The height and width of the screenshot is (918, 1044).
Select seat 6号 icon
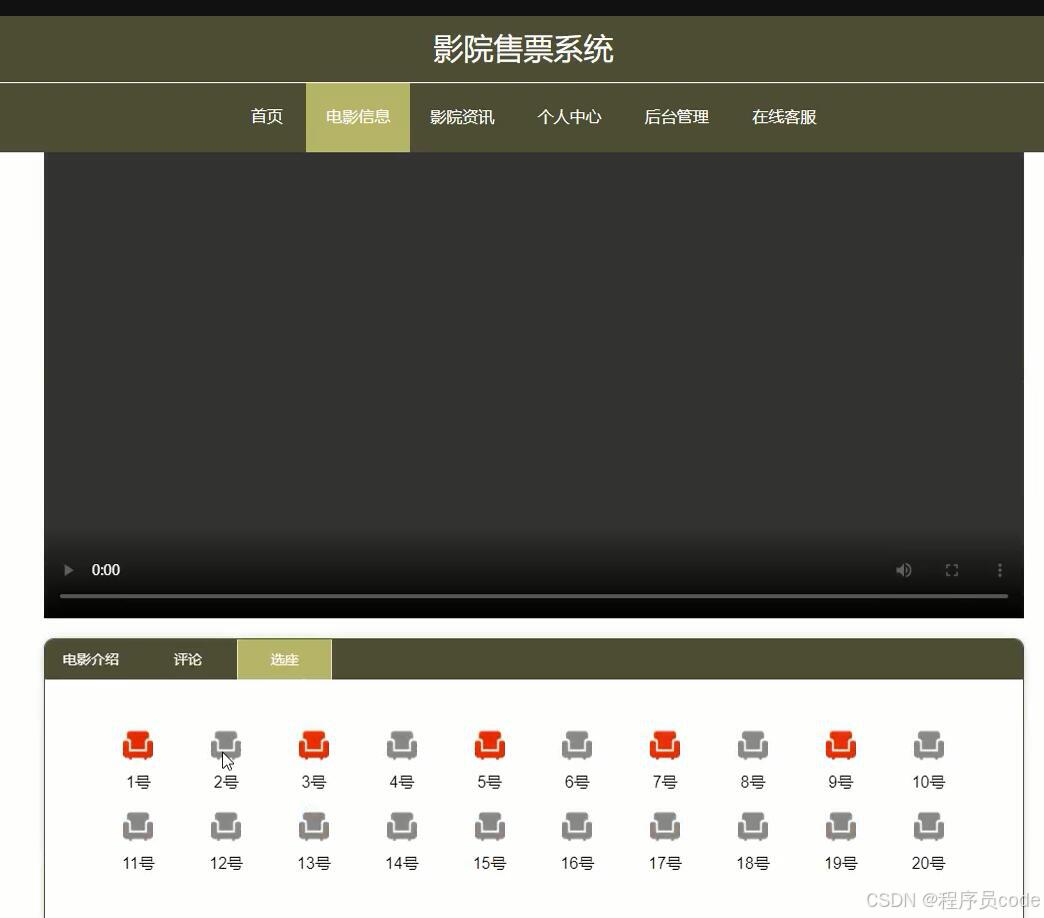point(577,745)
